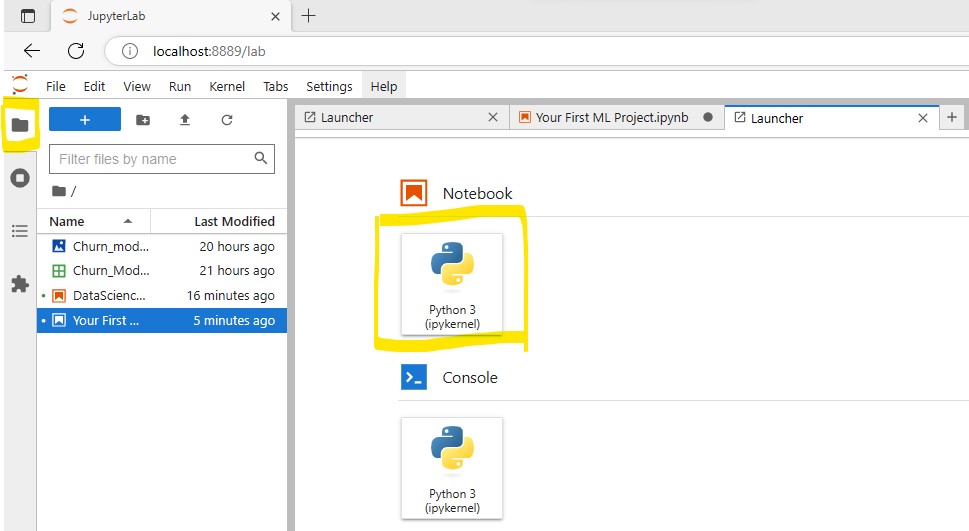
Task: Click the Console section heading text
Action: (470, 378)
